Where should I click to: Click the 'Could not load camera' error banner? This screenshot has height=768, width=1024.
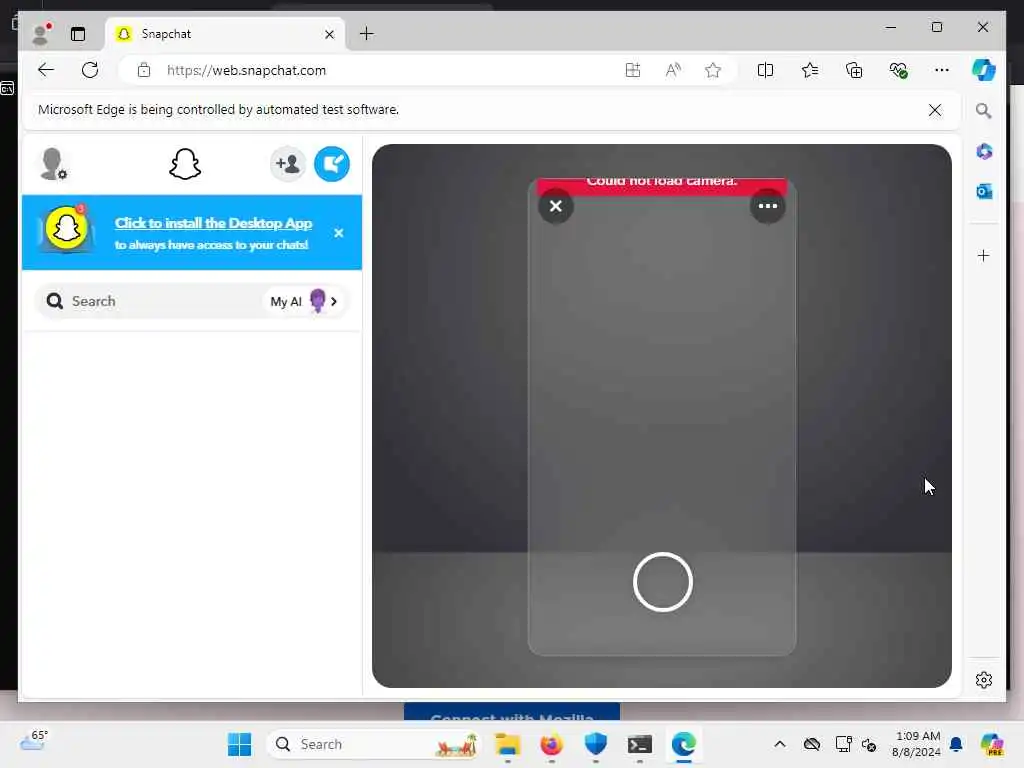(x=662, y=185)
